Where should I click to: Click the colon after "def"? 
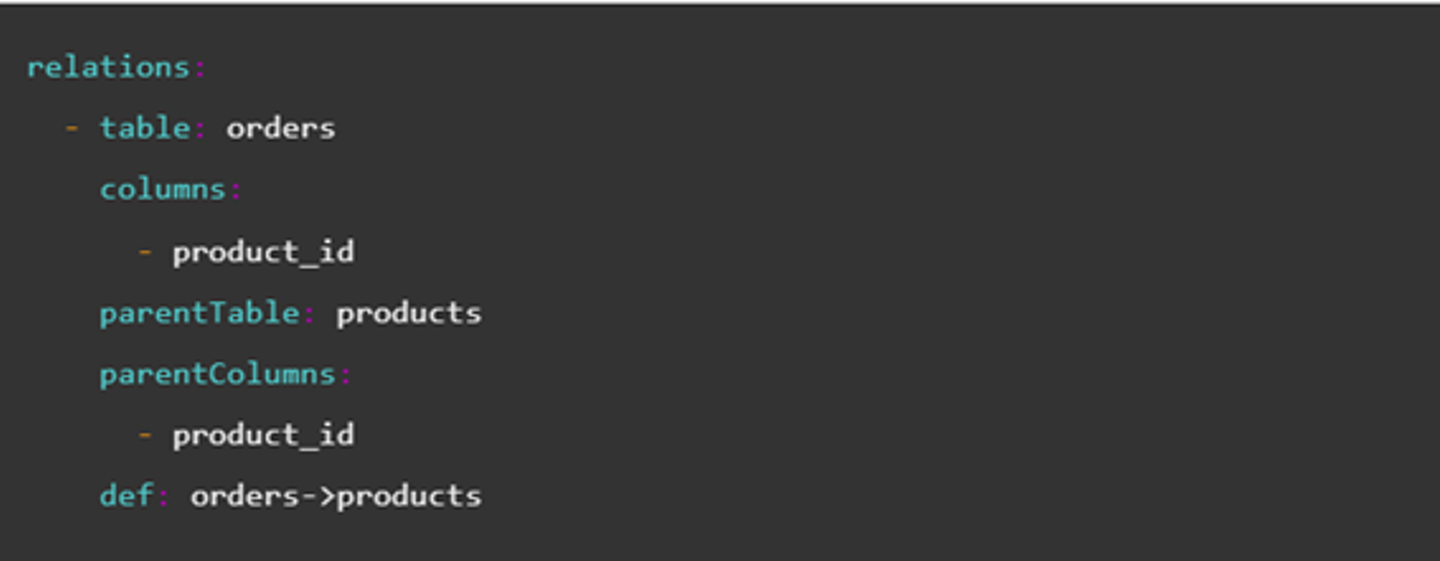(x=163, y=496)
